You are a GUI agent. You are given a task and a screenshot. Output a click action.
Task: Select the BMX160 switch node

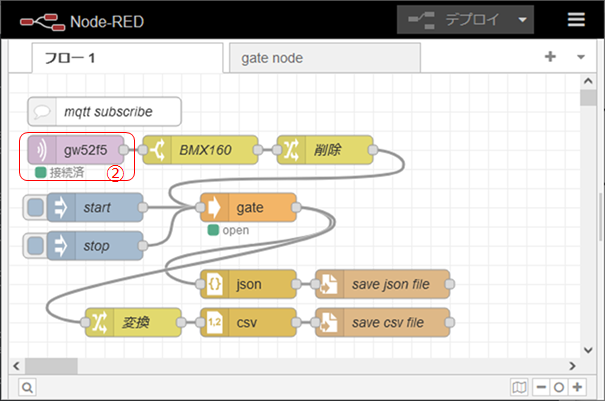(205, 150)
